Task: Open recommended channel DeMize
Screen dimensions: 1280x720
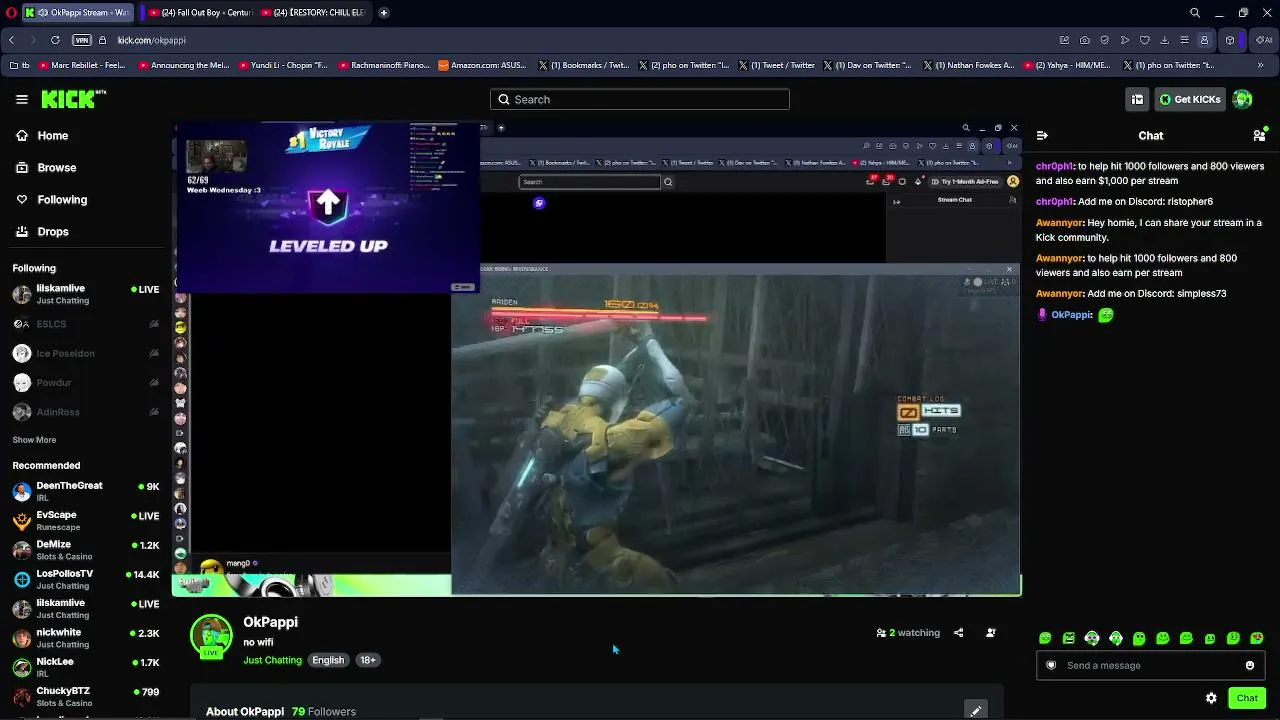Action: 86,550
